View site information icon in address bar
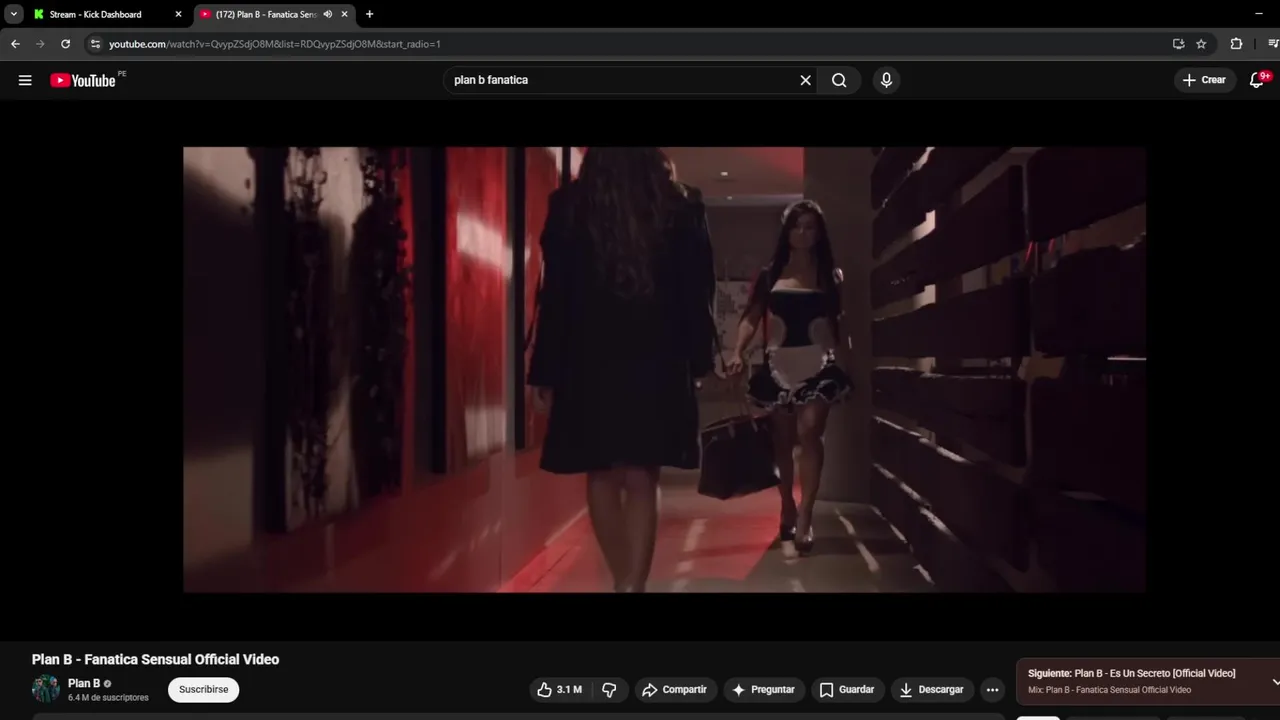Screen dimensions: 1280x720 pyautogui.click(x=95, y=44)
